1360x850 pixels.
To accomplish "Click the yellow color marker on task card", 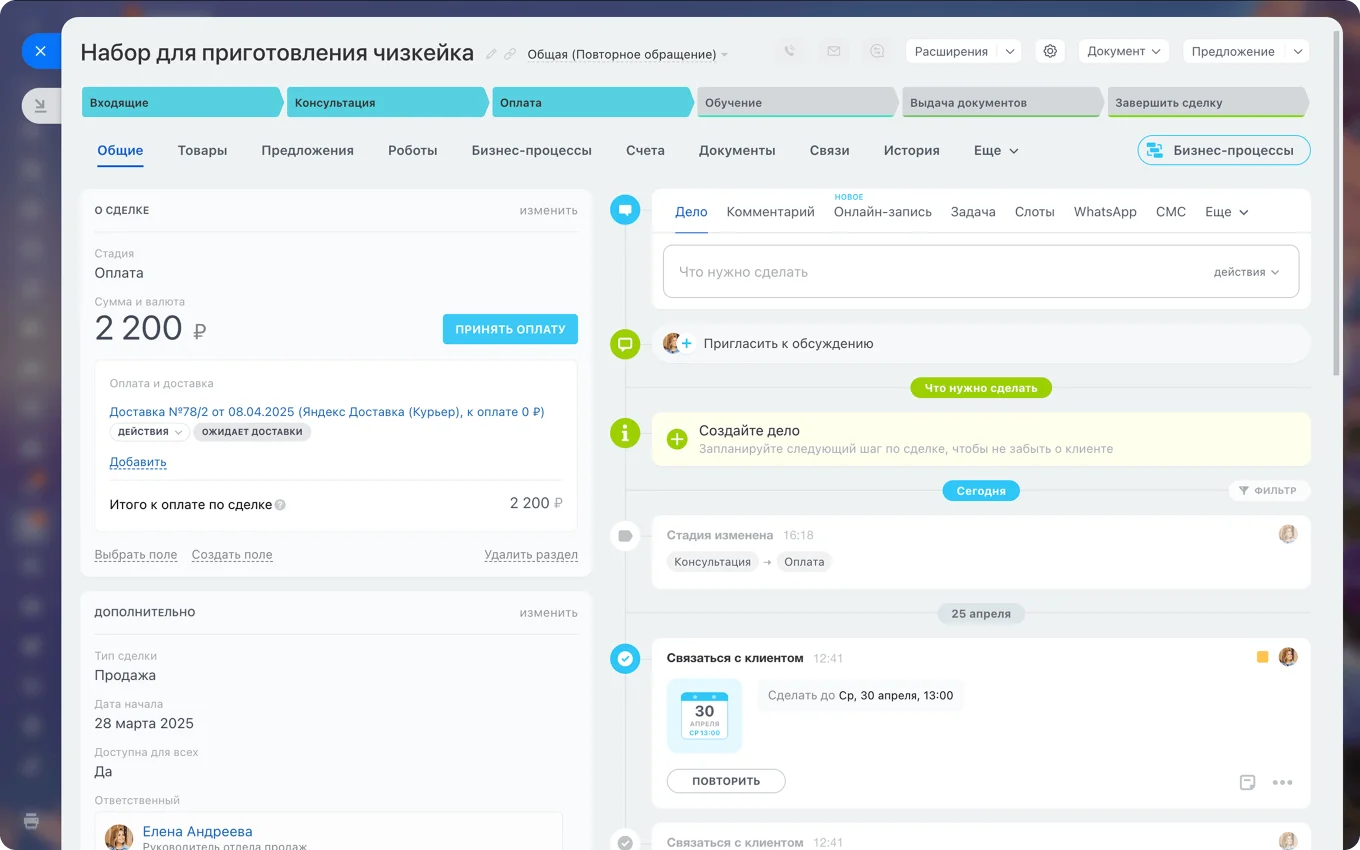I will click(1262, 657).
